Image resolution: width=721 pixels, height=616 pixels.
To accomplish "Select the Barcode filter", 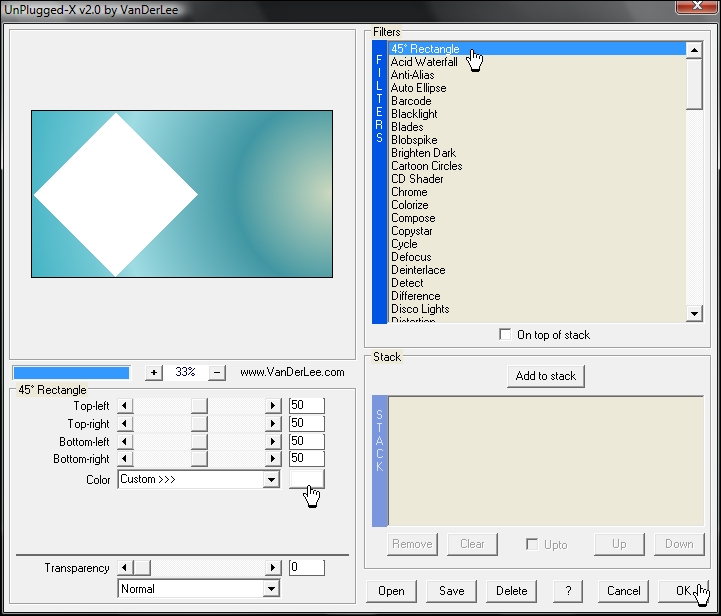I will click(x=537, y=101).
